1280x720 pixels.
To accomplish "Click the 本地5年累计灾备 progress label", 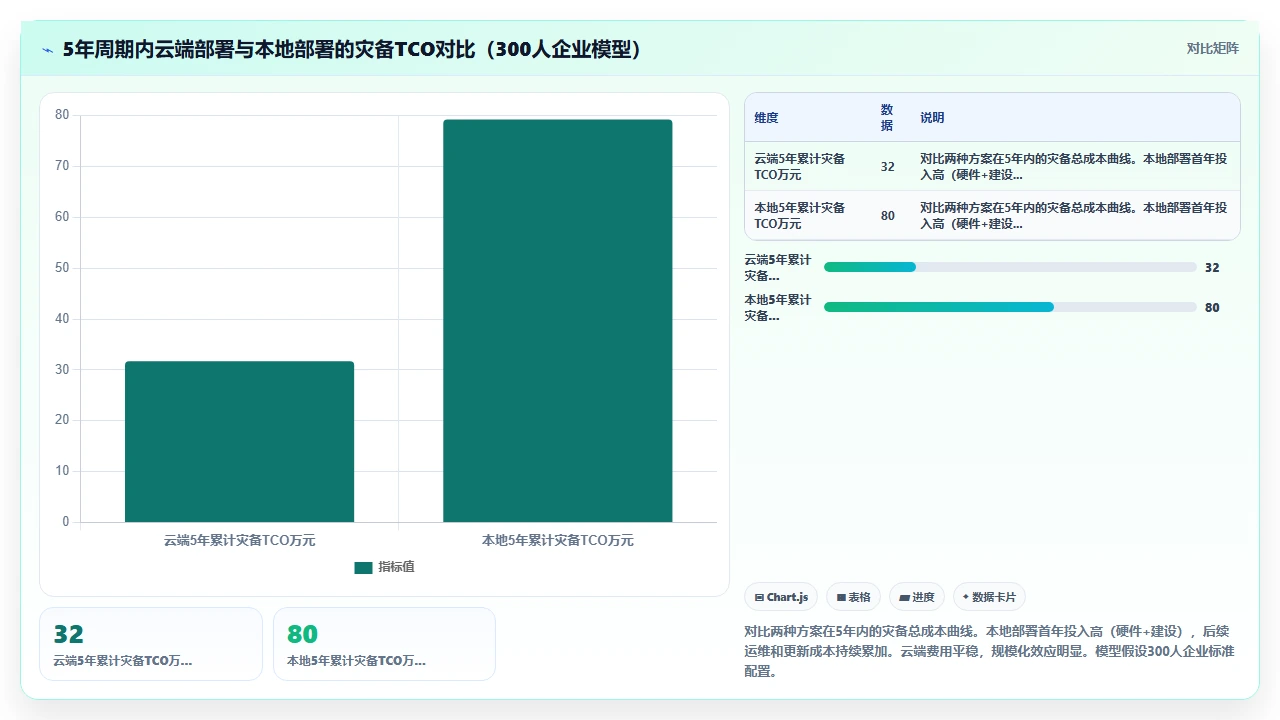I will coord(779,307).
